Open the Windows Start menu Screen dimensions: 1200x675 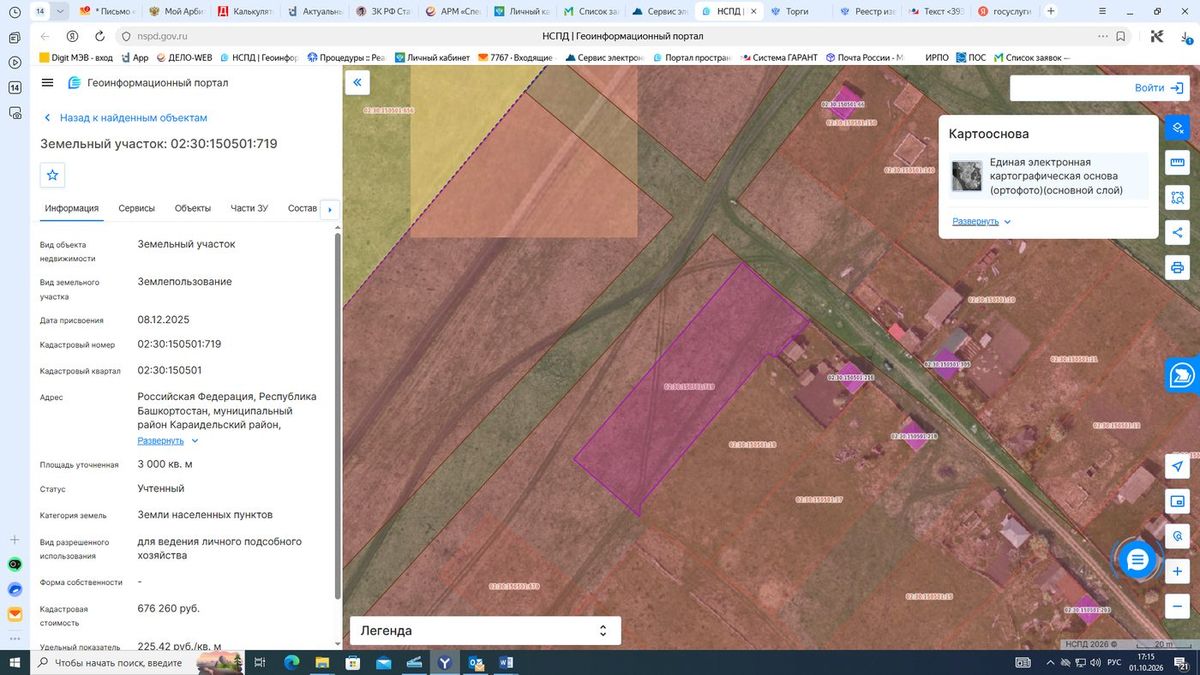pos(14,662)
